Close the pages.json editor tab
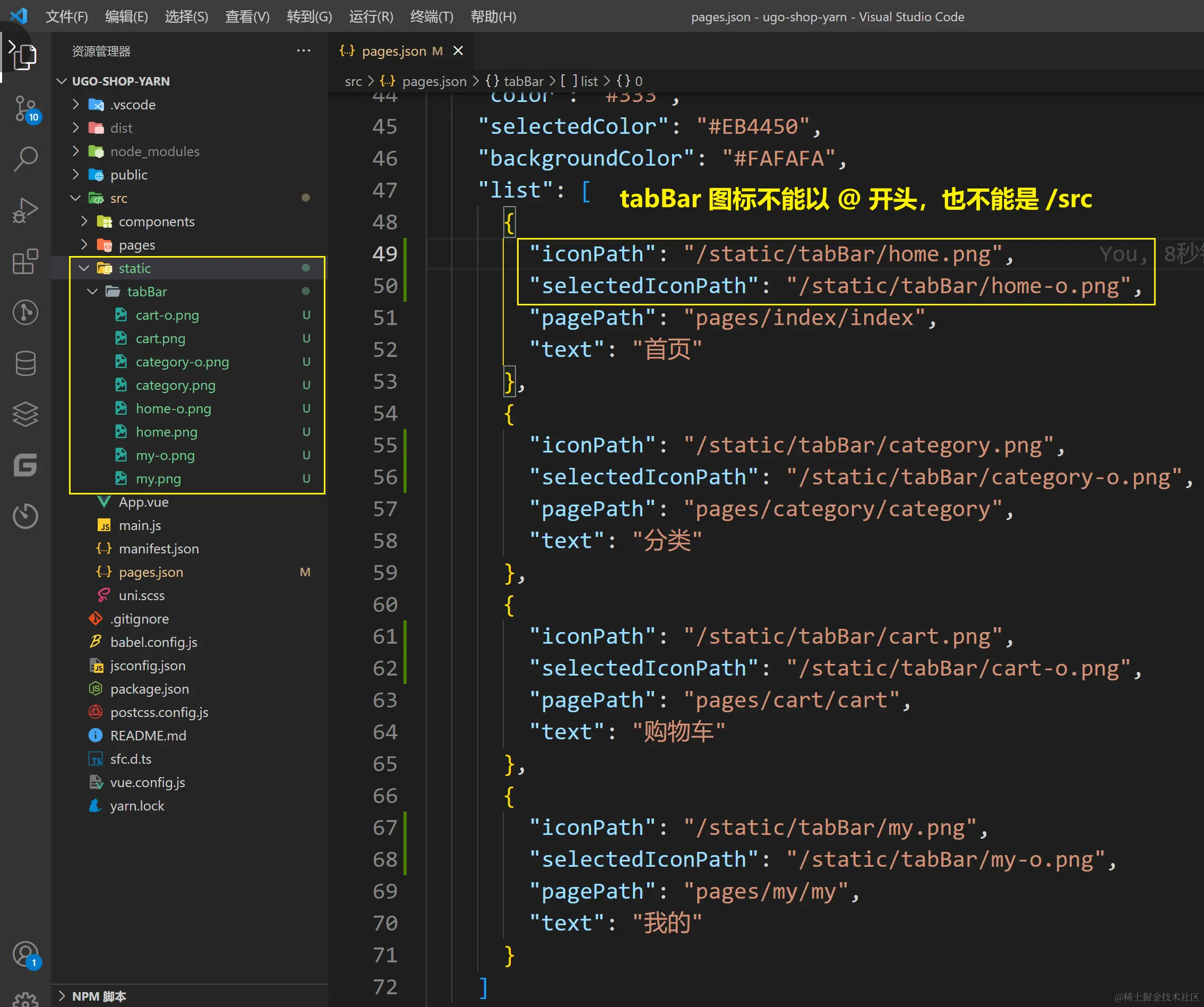 458,51
